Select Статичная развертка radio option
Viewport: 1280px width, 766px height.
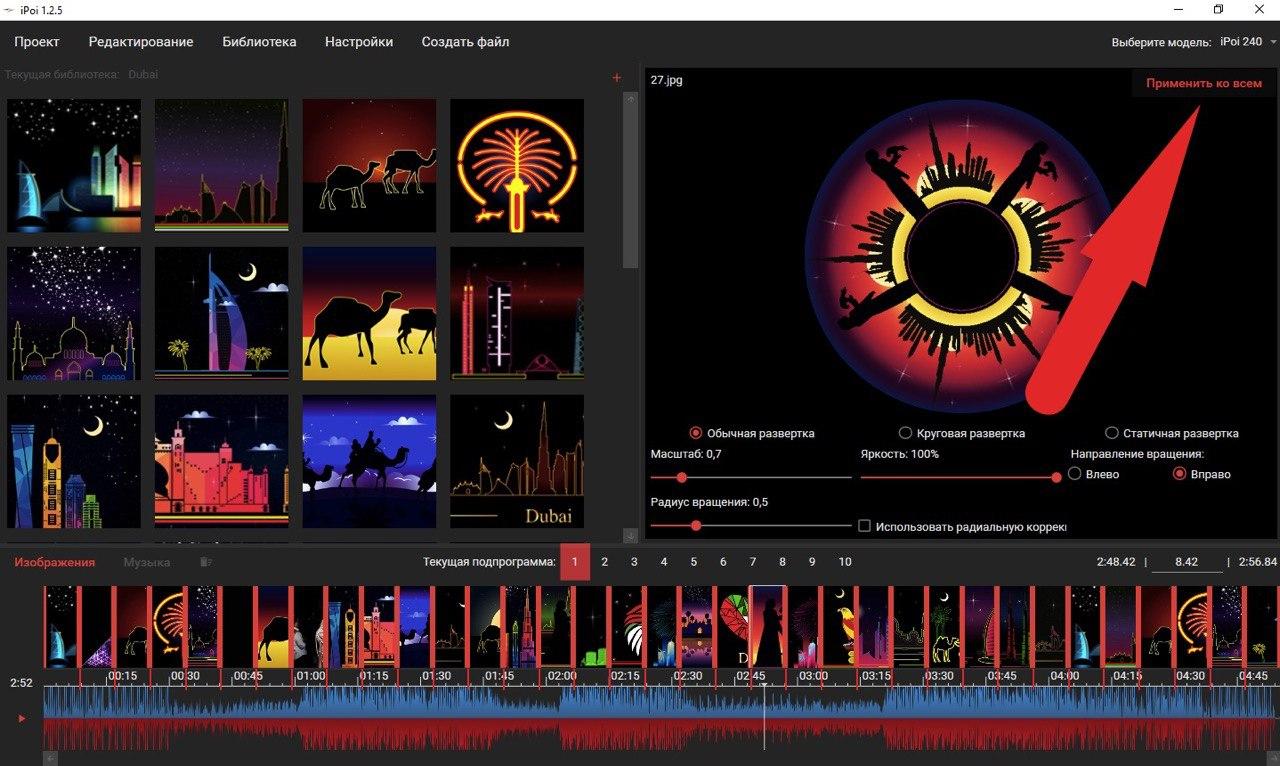pos(1171,433)
